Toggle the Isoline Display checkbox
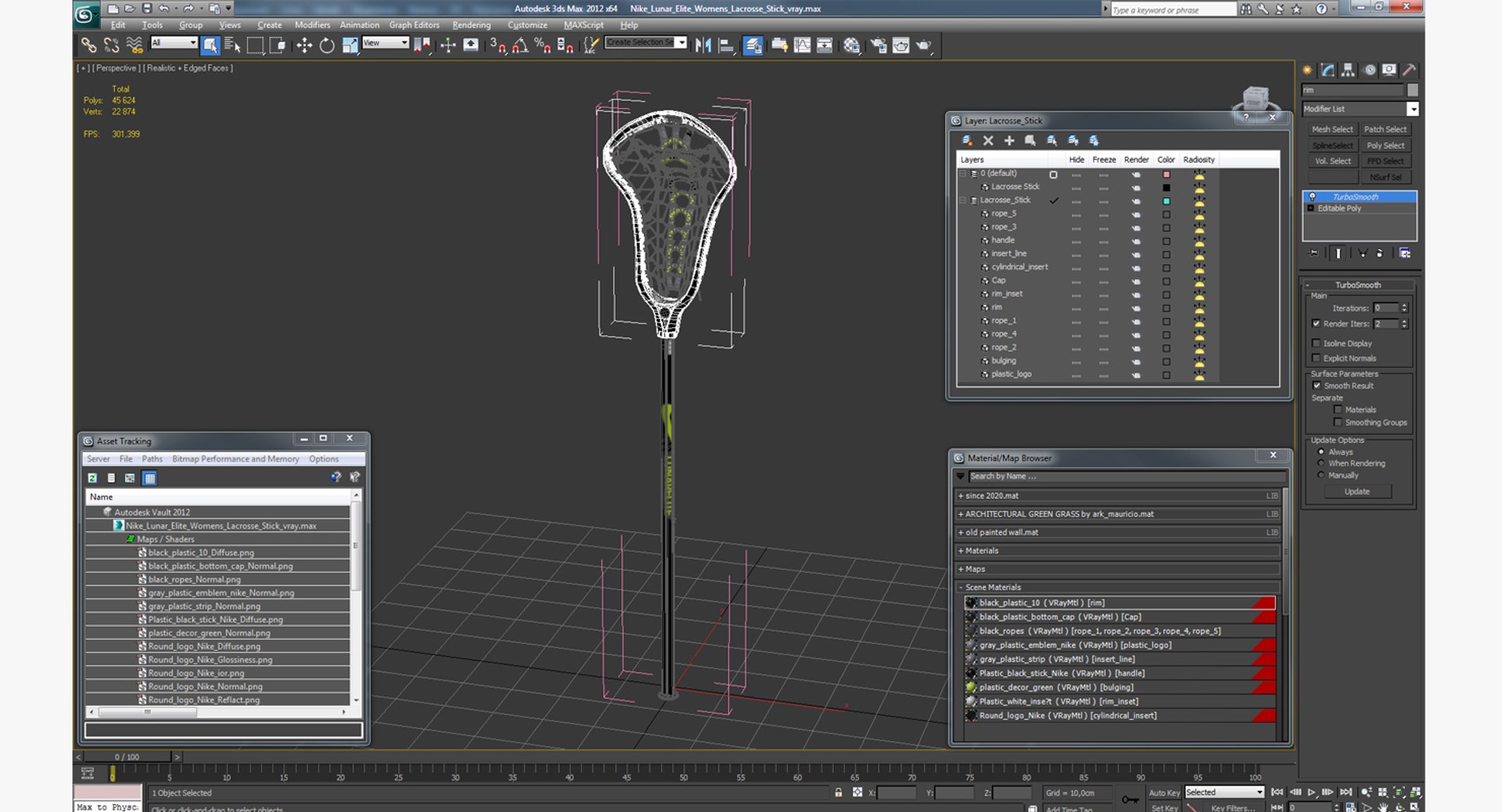The width and height of the screenshot is (1502, 812). click(x=1316, y=343)
